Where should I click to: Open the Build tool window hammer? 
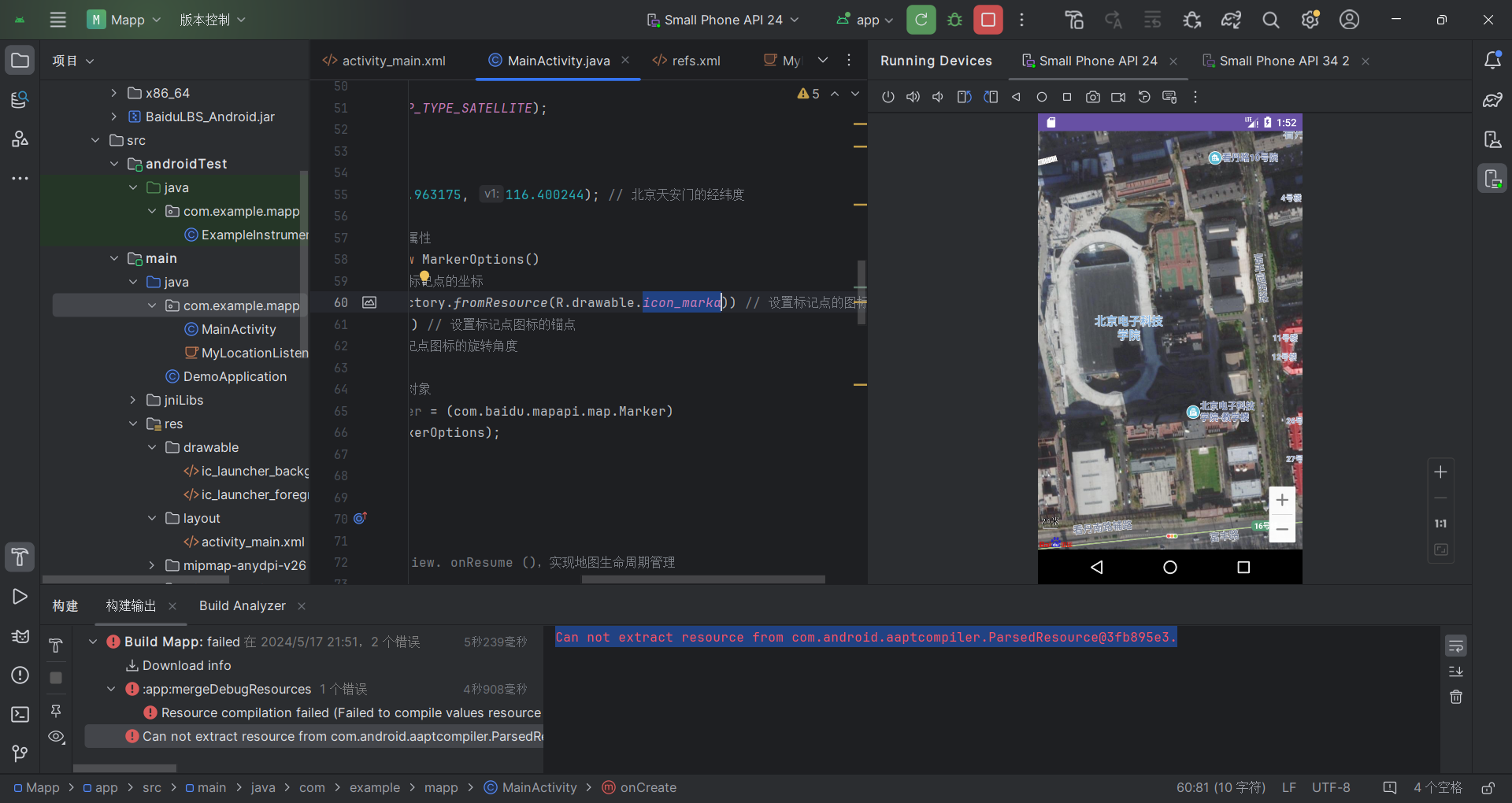click(20, 557)
